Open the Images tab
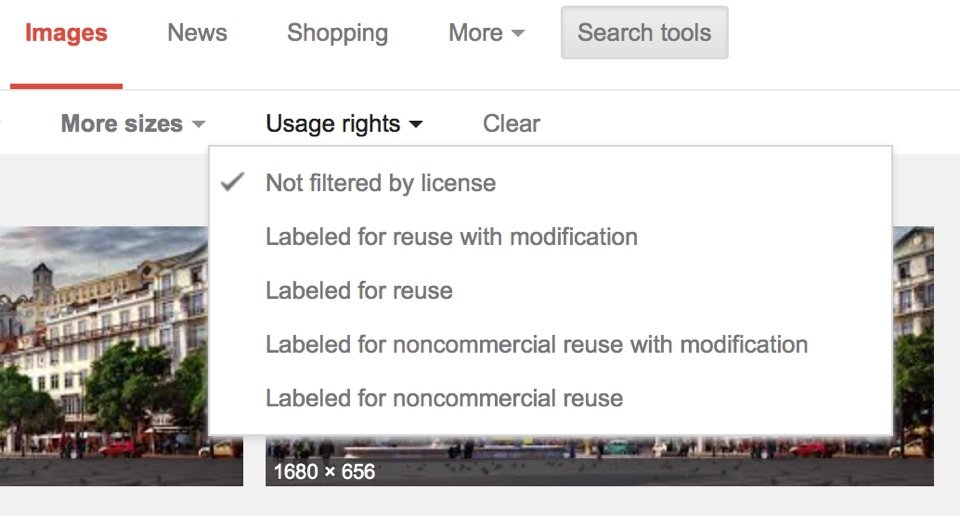 (x=66, y=33)
